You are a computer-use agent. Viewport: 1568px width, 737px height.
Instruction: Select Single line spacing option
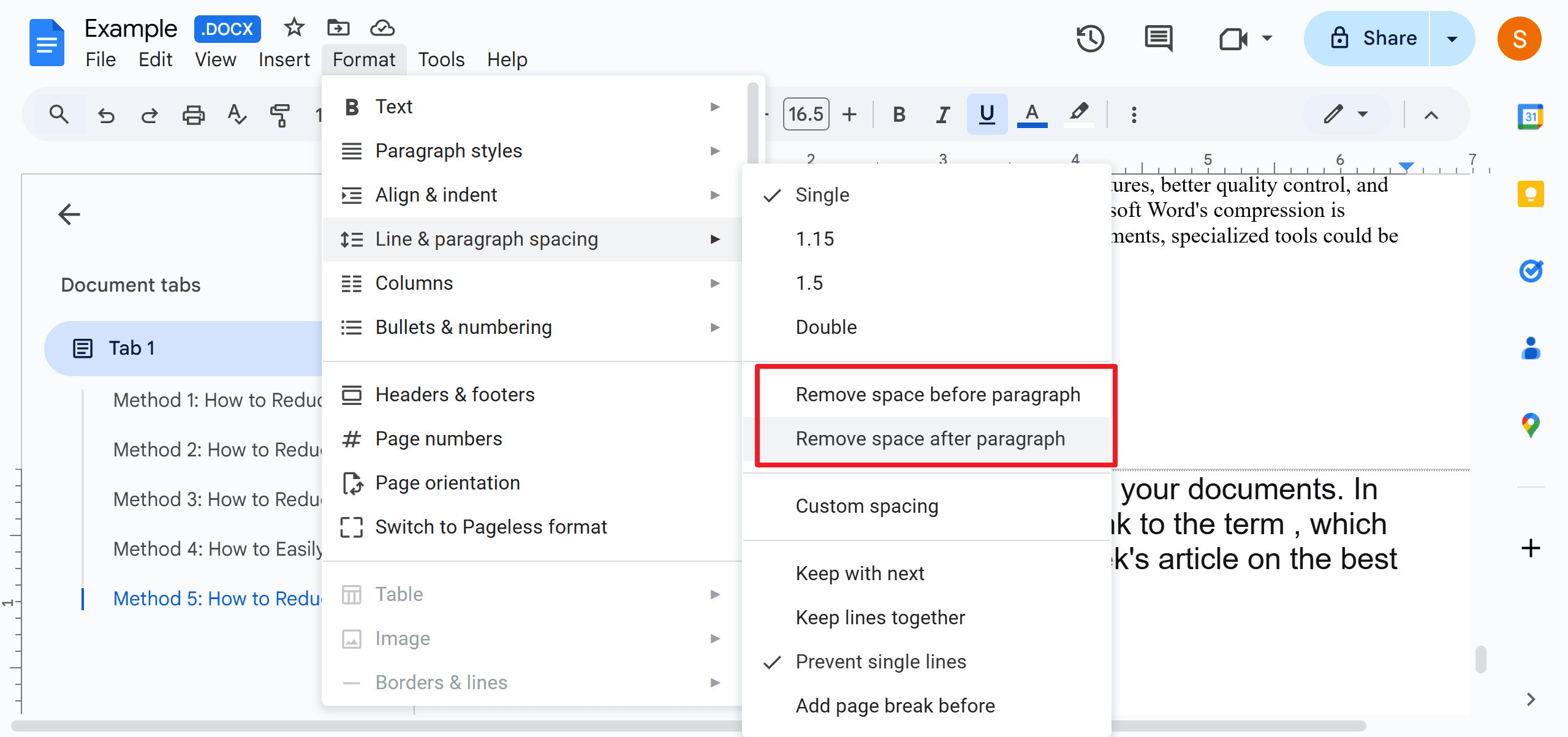pos(821,195)
